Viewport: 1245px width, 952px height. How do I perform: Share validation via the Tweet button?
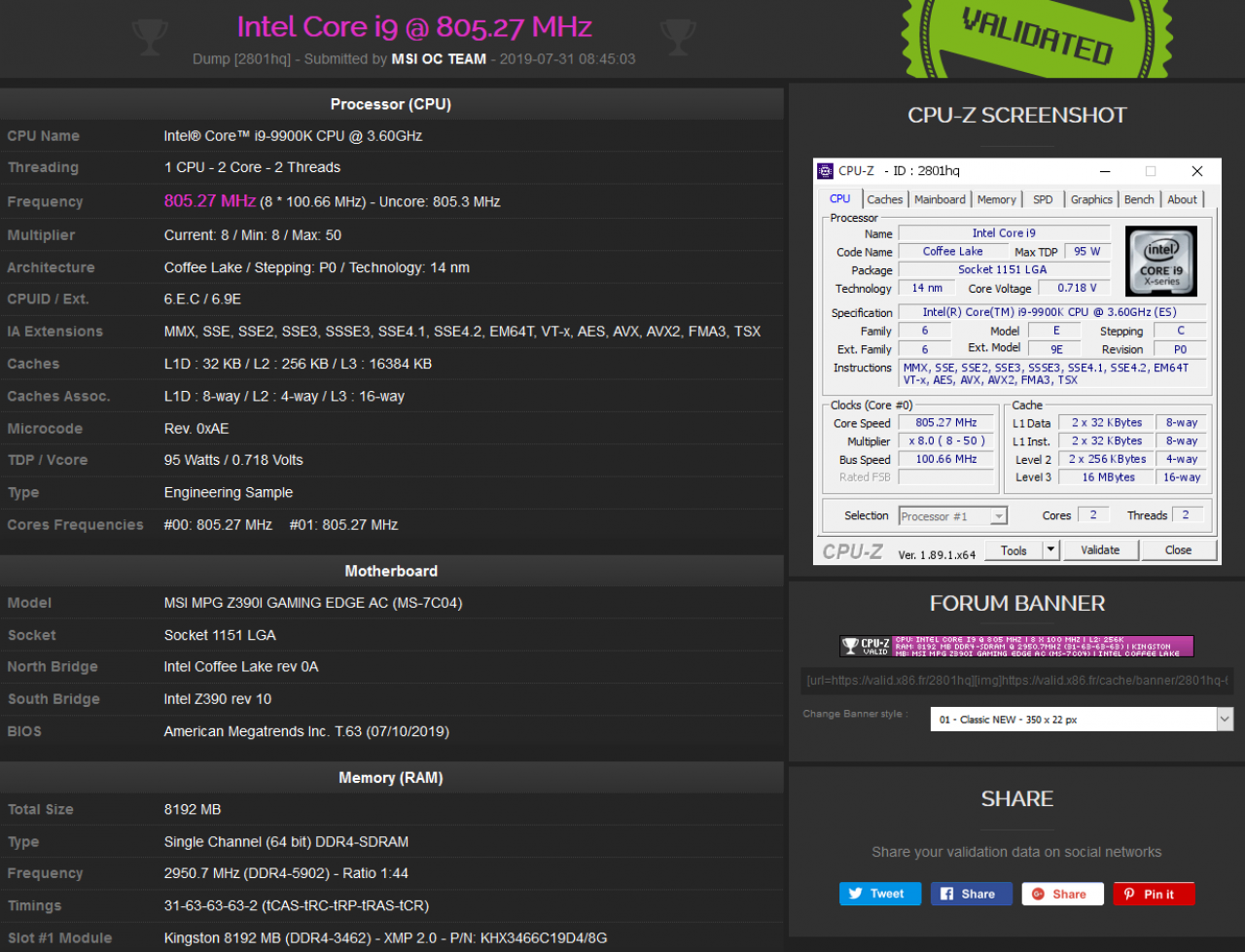[880, 894]
